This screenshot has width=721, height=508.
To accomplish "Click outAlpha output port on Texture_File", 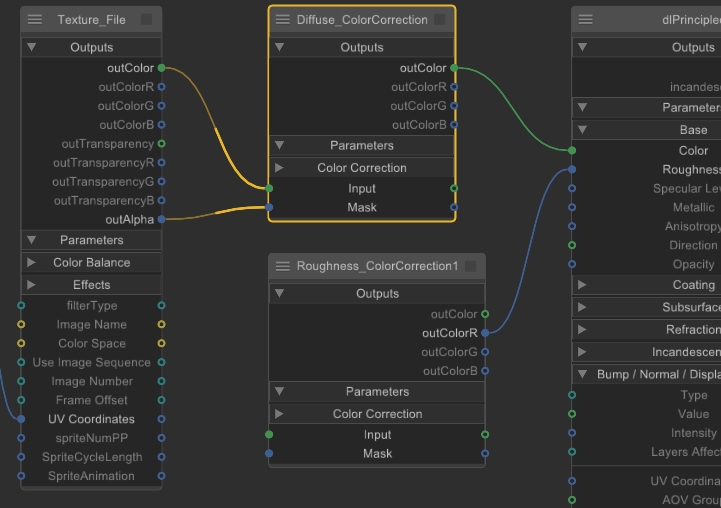I will [x=161, y=219].
